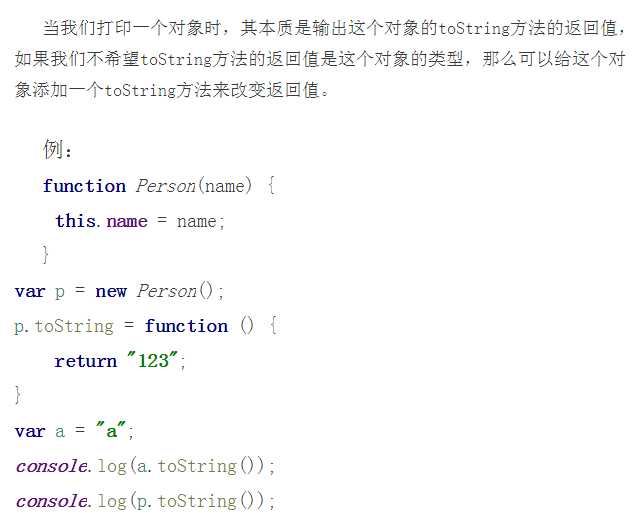
Task: Click the purple name property
Action: tap(127, 221)
